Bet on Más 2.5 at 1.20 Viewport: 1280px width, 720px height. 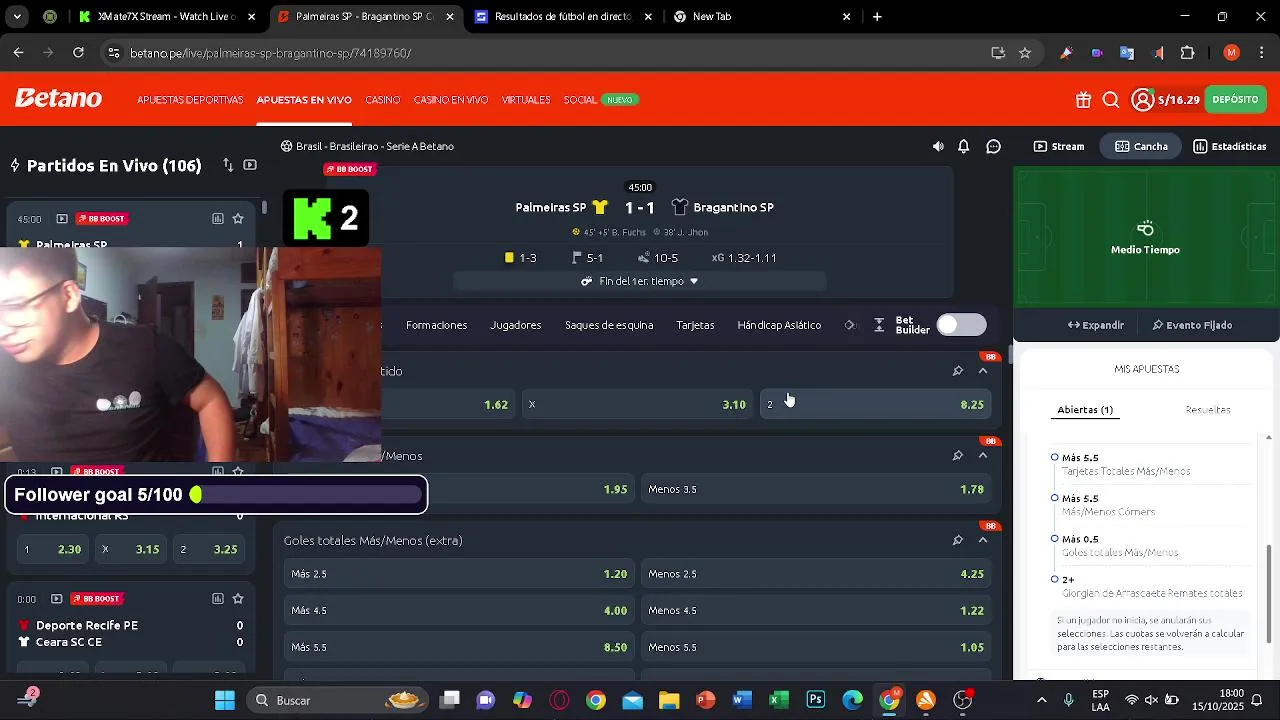coord(459,574)
